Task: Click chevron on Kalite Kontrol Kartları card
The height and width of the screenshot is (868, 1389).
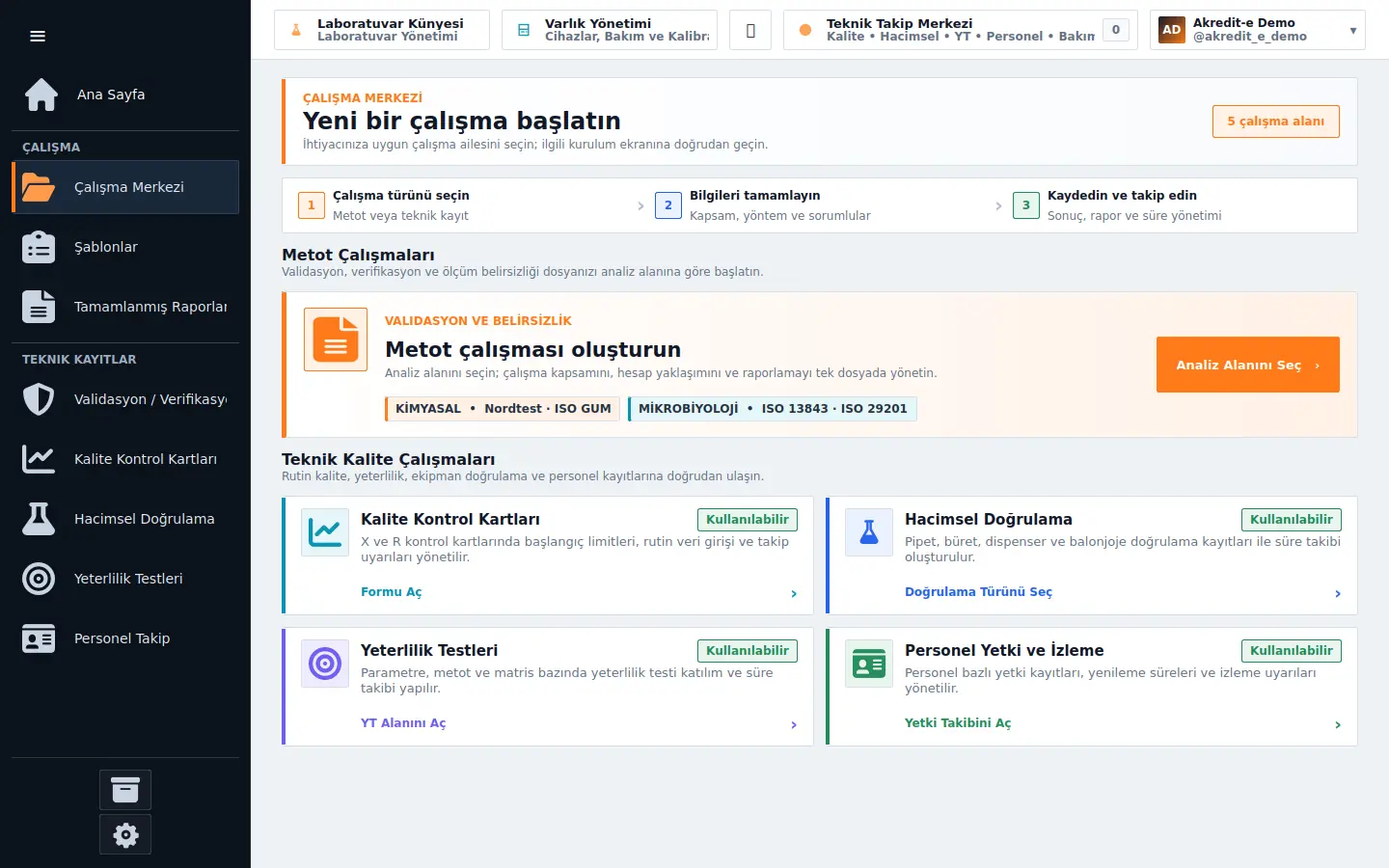Action: [794, 593]
